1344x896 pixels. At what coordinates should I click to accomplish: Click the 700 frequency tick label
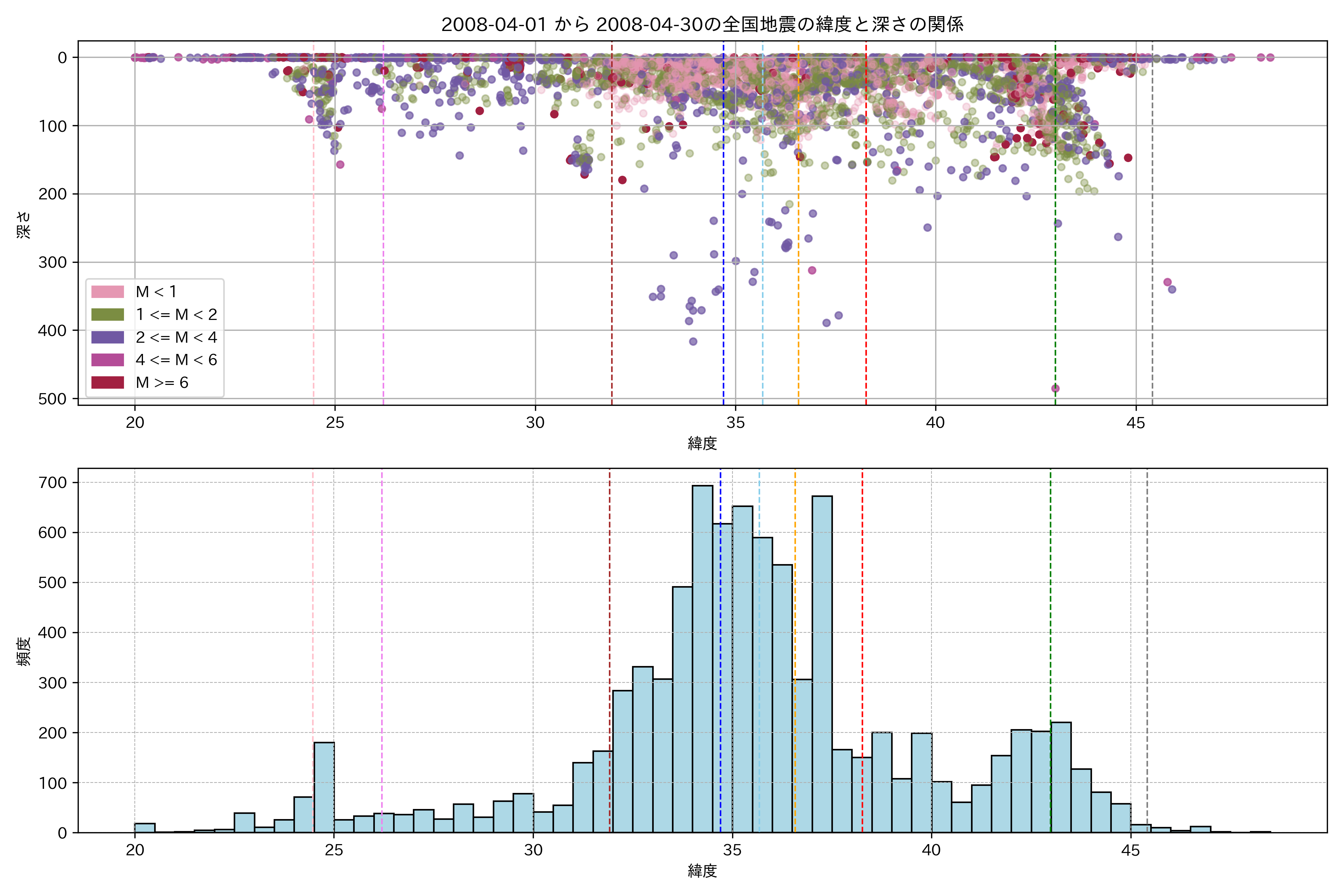(52, 483)
